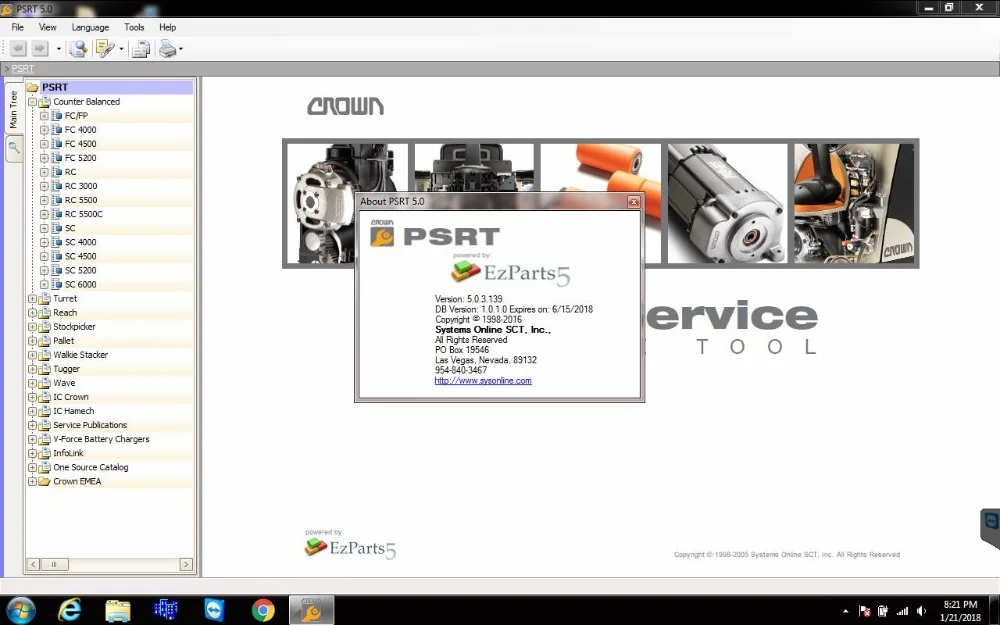Open the sysonline.com link in About dialog

[x=483, y=381]
